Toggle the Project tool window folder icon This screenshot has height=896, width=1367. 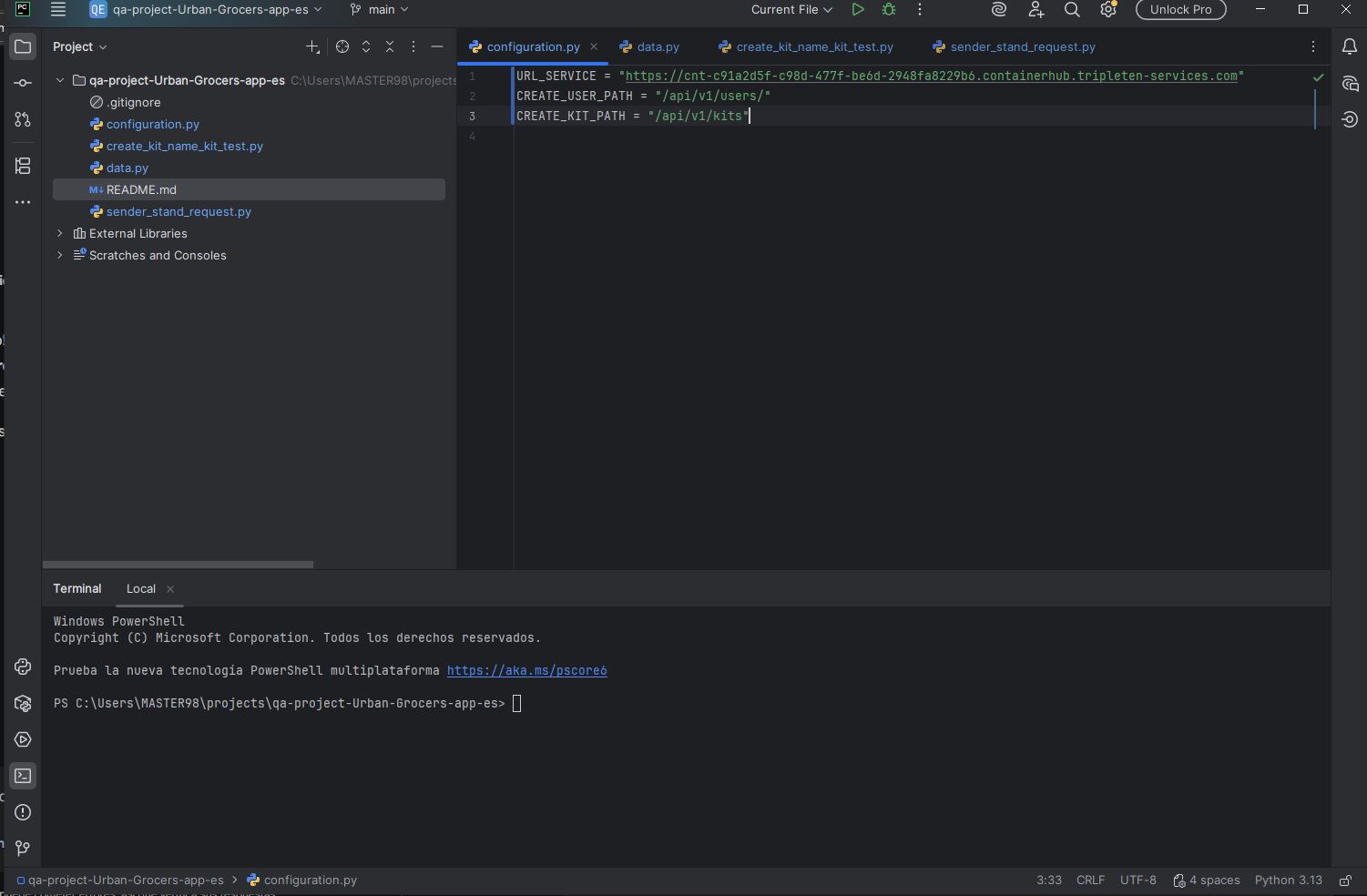[23, 46]
